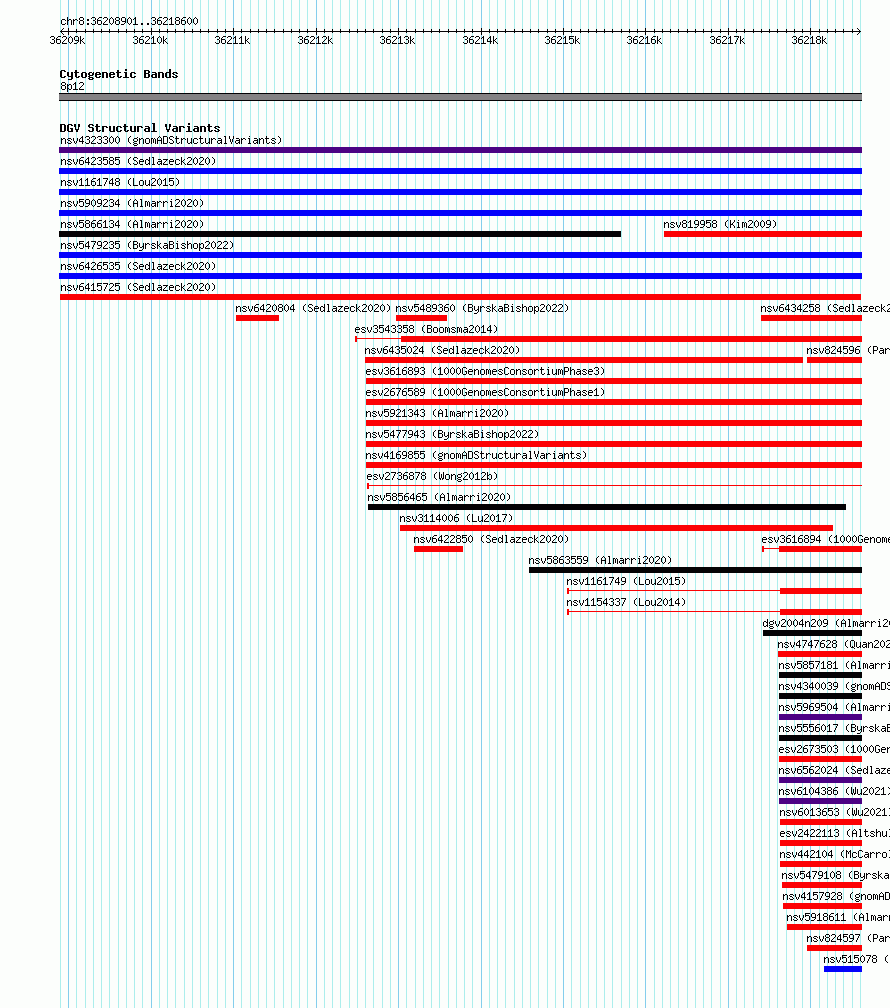This screenshot has width=890, height=1008.
Task: Open nsv819958 (Kim2009) variant
Action: click(x=720, y=224)
